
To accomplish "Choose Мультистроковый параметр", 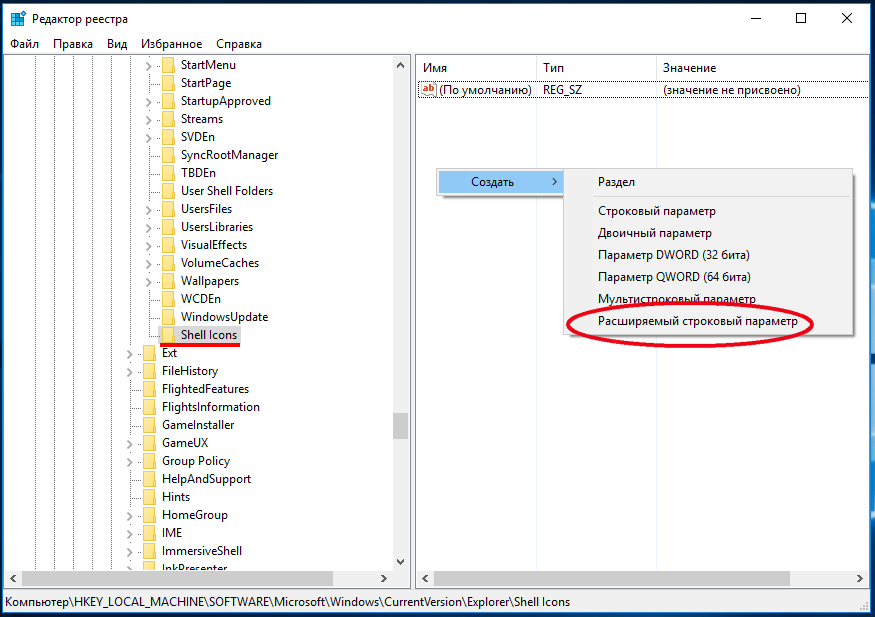I will [x=708, y=299].
